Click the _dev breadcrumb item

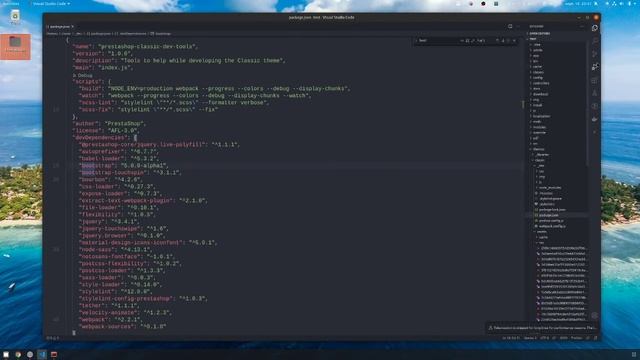click(78, 33)
